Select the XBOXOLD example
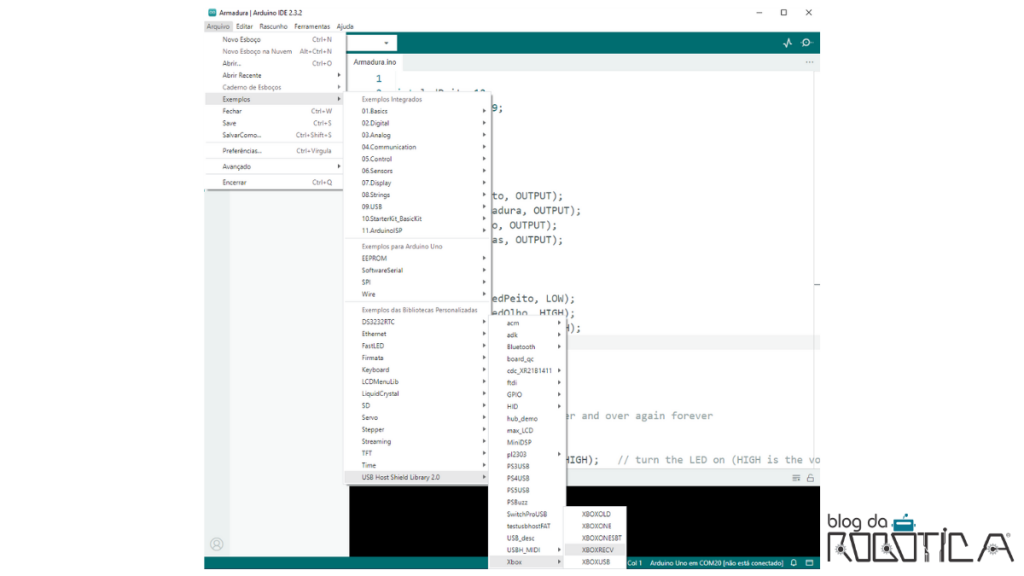 coord(596,515)
